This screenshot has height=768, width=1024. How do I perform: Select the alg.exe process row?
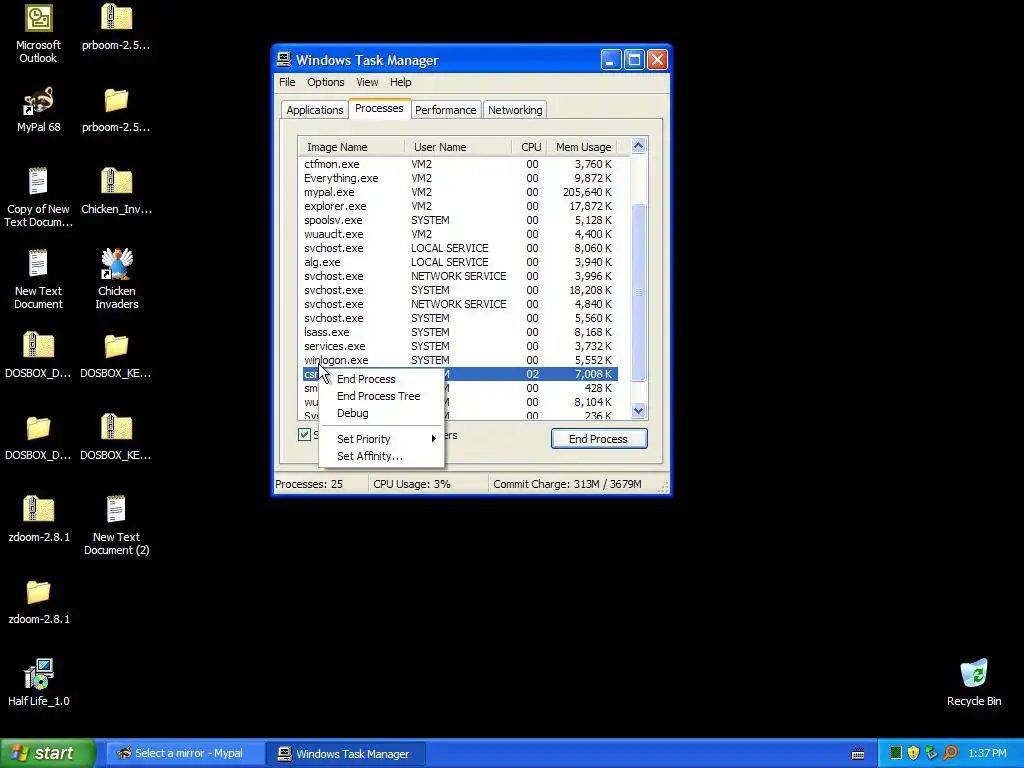tap(460, 262)
